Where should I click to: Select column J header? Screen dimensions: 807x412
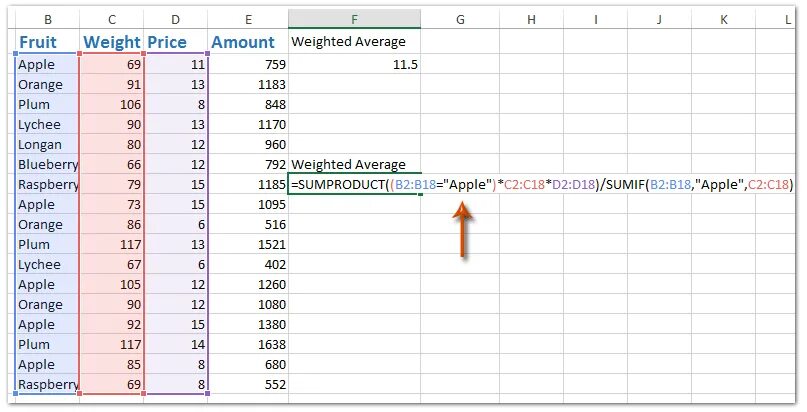pyautogui.click(x=659, y=20)
